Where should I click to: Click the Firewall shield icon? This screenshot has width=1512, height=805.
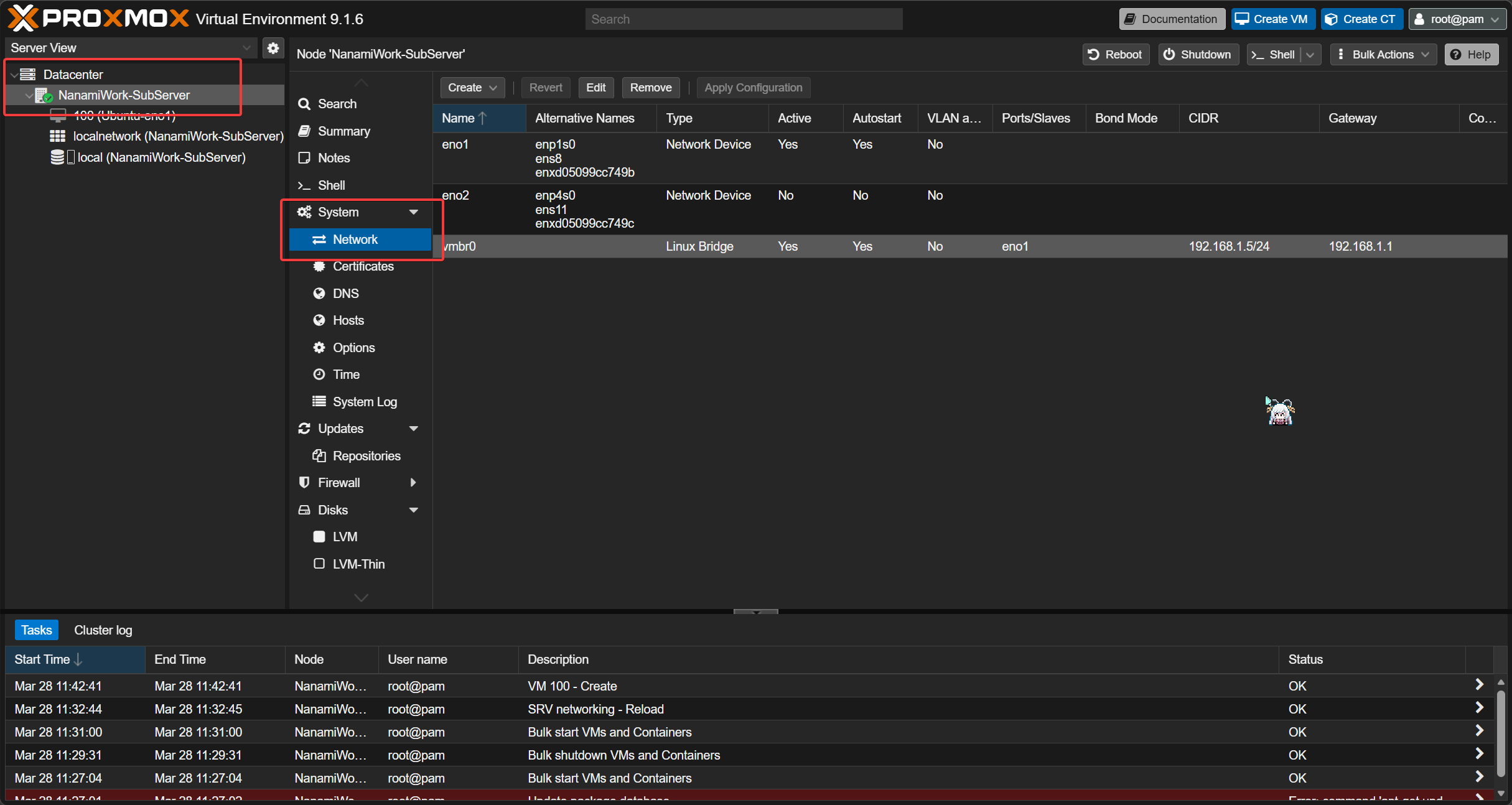[x=304, y=483]
